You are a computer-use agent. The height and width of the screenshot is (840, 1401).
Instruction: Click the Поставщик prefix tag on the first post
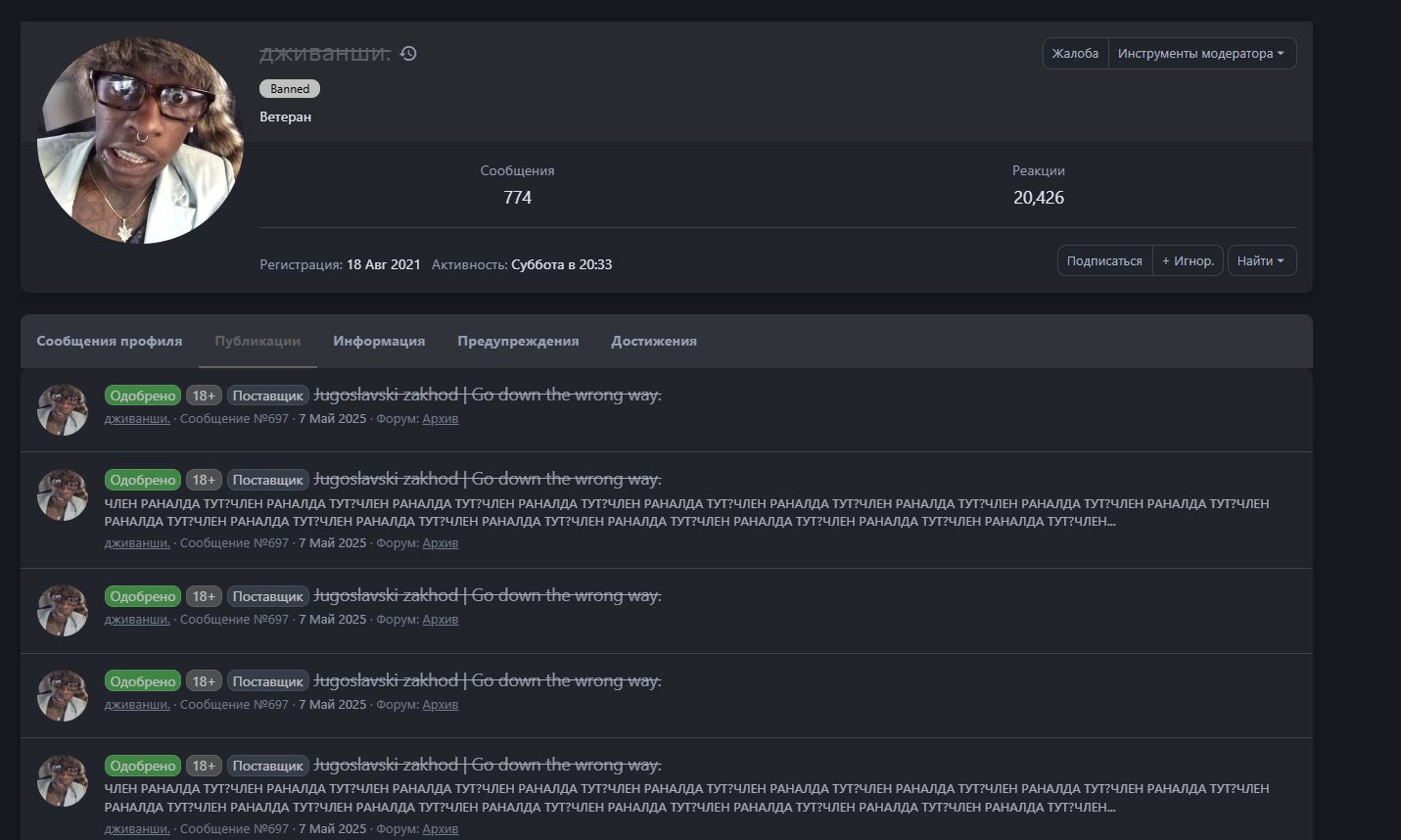[x=268, y=397]
